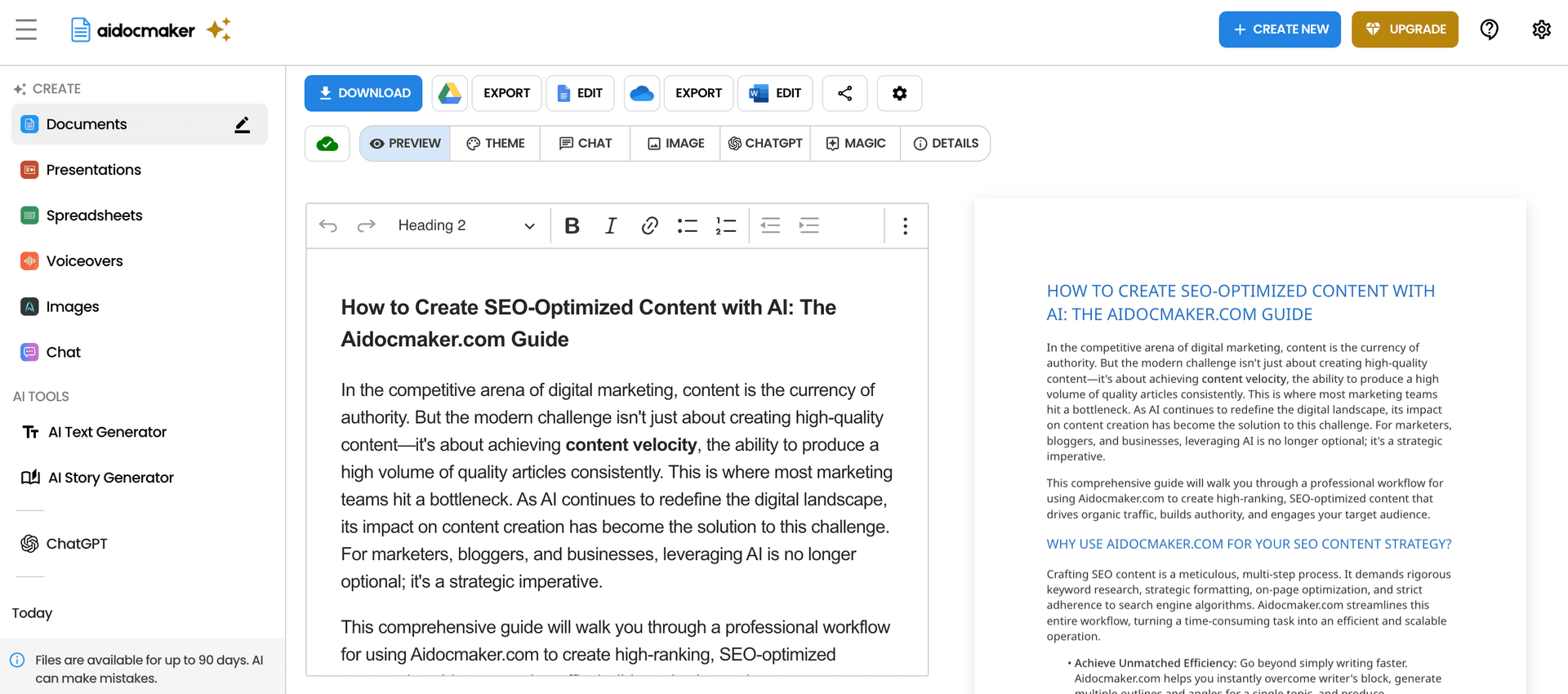Click preview heading 'Why use Aidocmaker.com'
The height and width of the screenshot is (694, 1568).
click(x=1249, y=544)
